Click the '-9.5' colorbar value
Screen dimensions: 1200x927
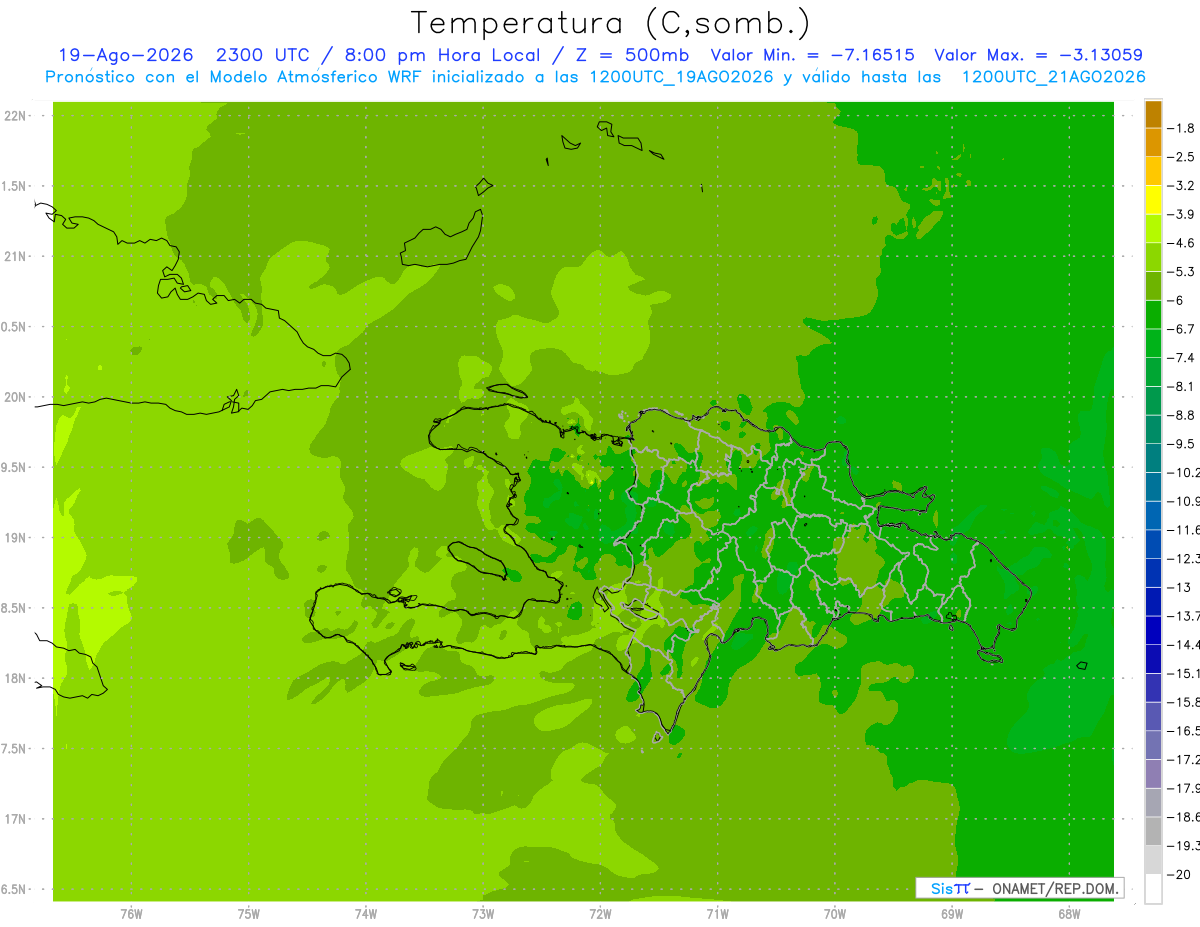point(1182,444)
